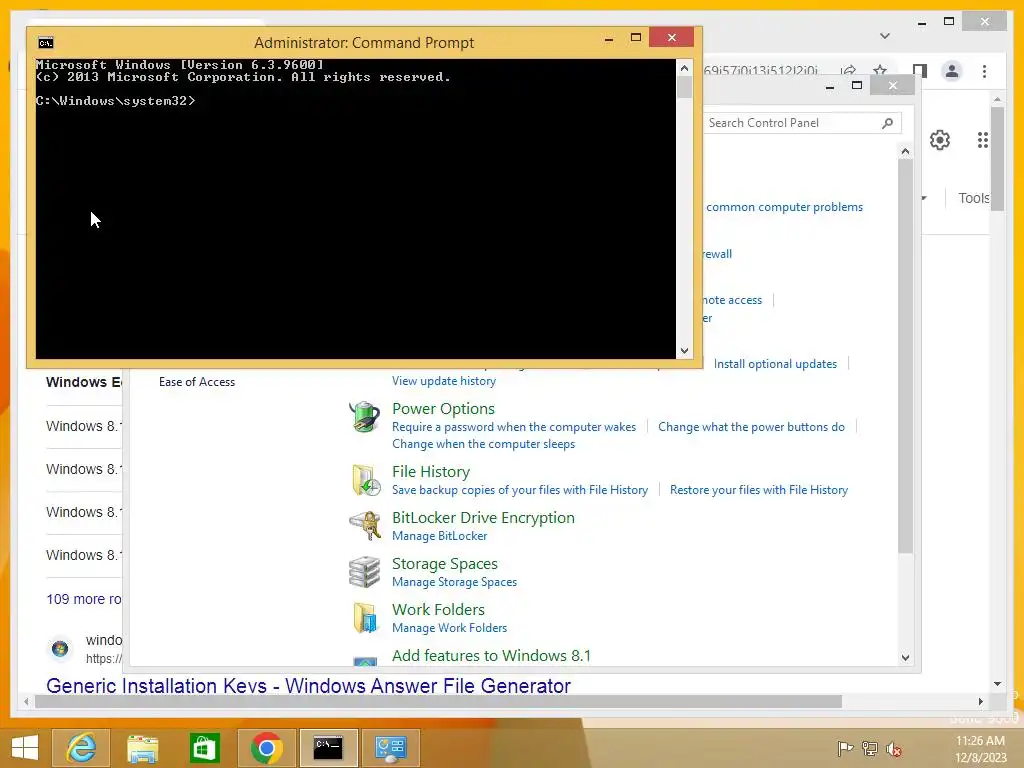Click the Work Folders icon
This screenshot has height=768, width=1024.
tap(365, 618)
